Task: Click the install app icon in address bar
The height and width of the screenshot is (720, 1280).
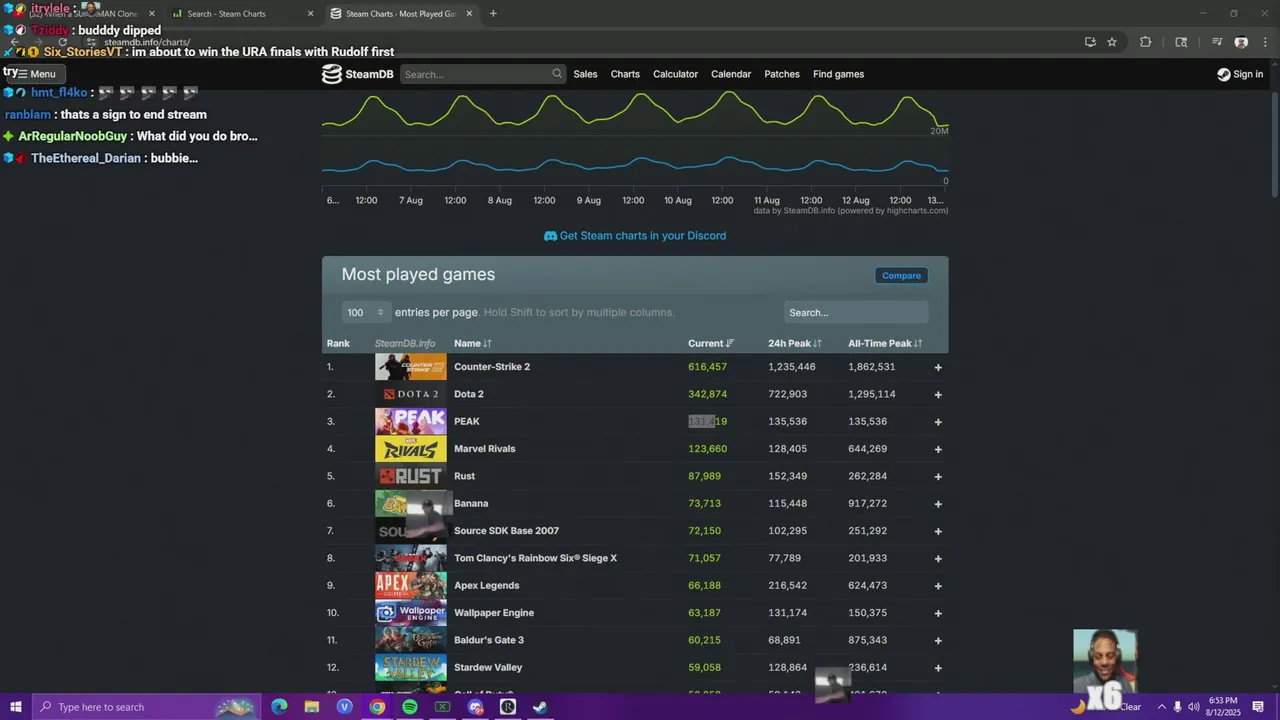Action: pos(1090,42)
